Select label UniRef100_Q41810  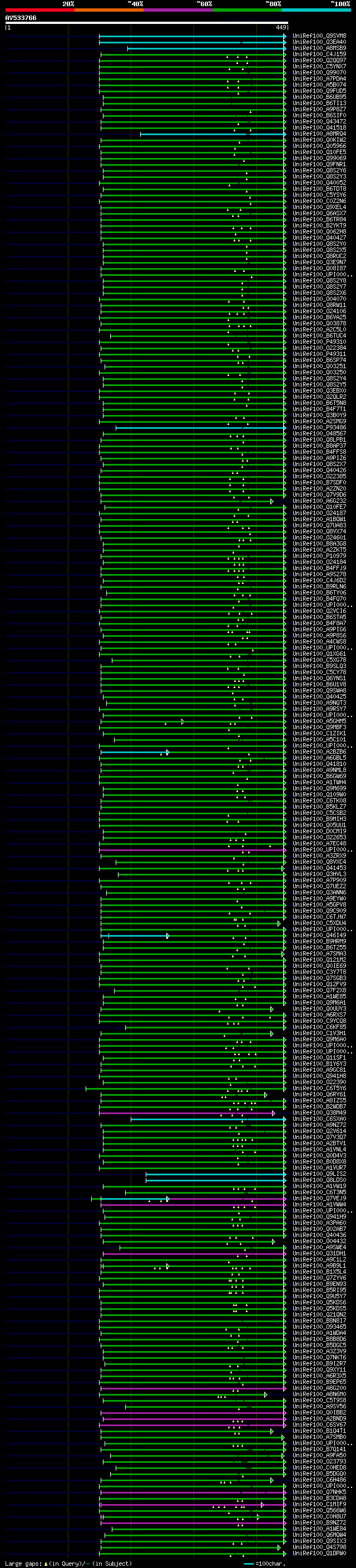tap(319, 764)
